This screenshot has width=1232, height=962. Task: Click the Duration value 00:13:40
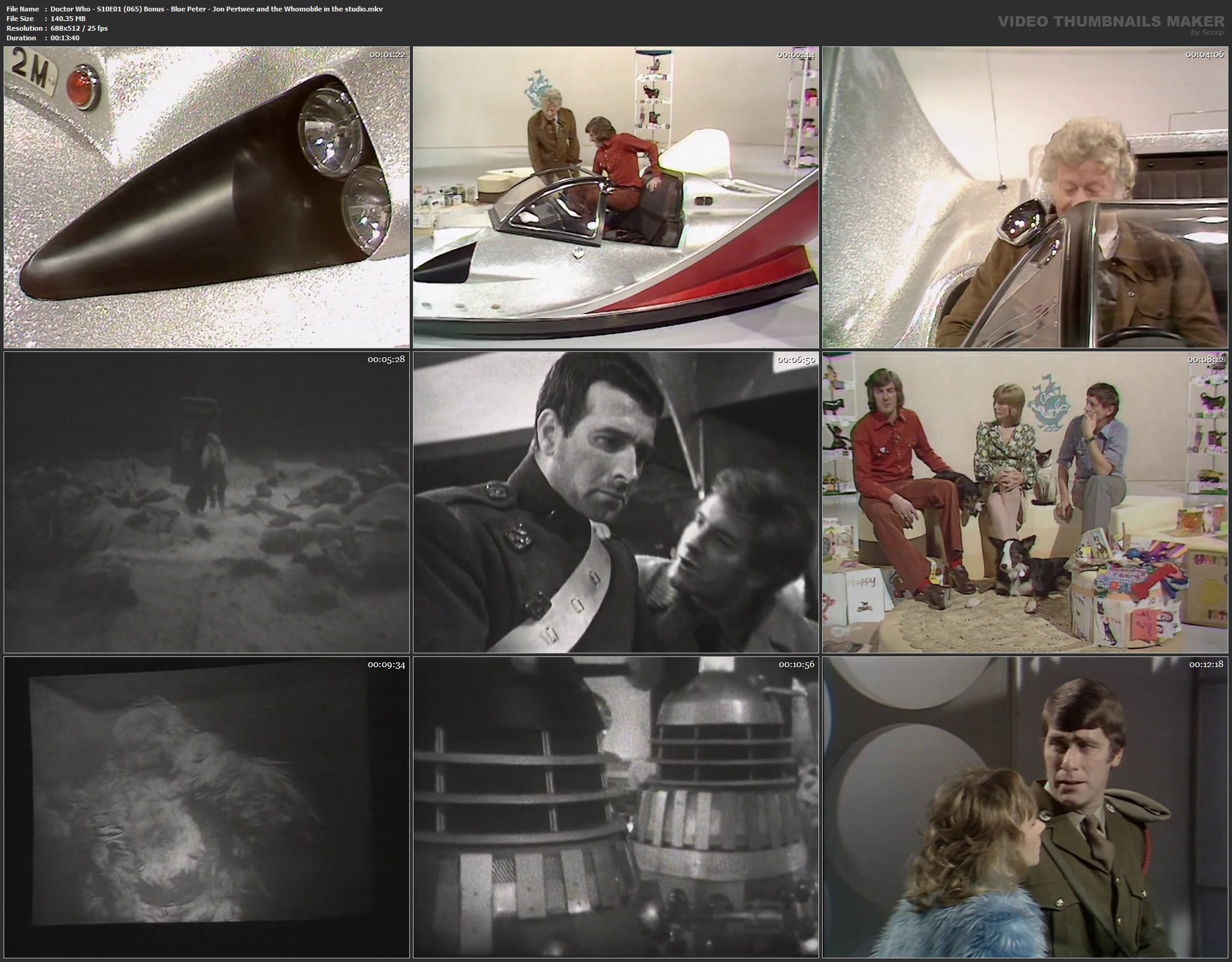tap(65, 38)
